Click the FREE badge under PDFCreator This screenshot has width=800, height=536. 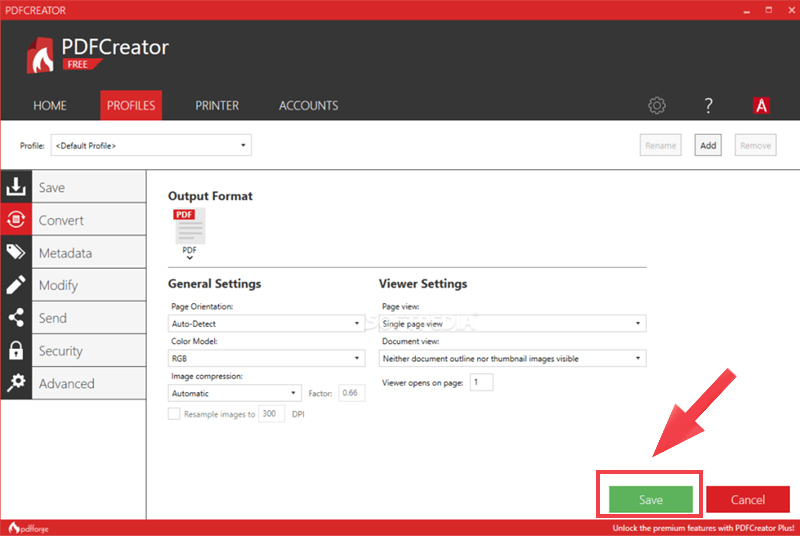[x=82, y=64]
